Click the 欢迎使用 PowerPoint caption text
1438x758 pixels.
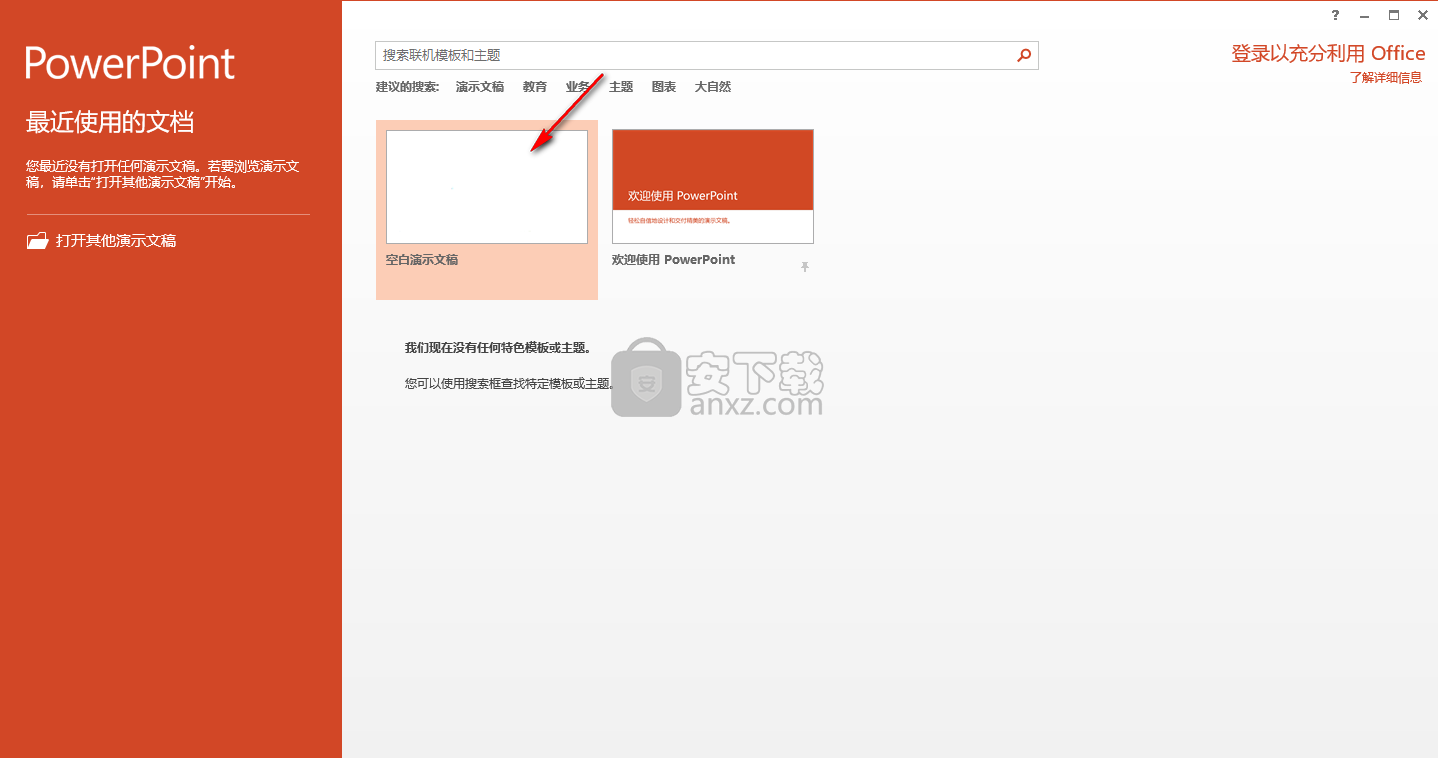click(x=673, y=260)
